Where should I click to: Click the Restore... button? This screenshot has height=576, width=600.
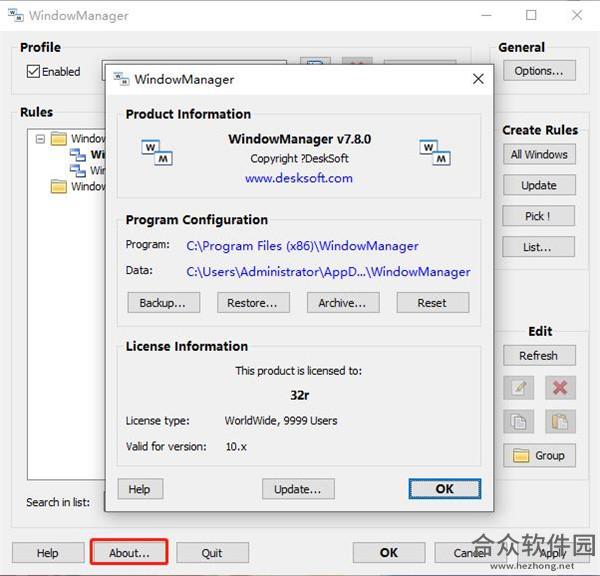click(x=253, y=303)
